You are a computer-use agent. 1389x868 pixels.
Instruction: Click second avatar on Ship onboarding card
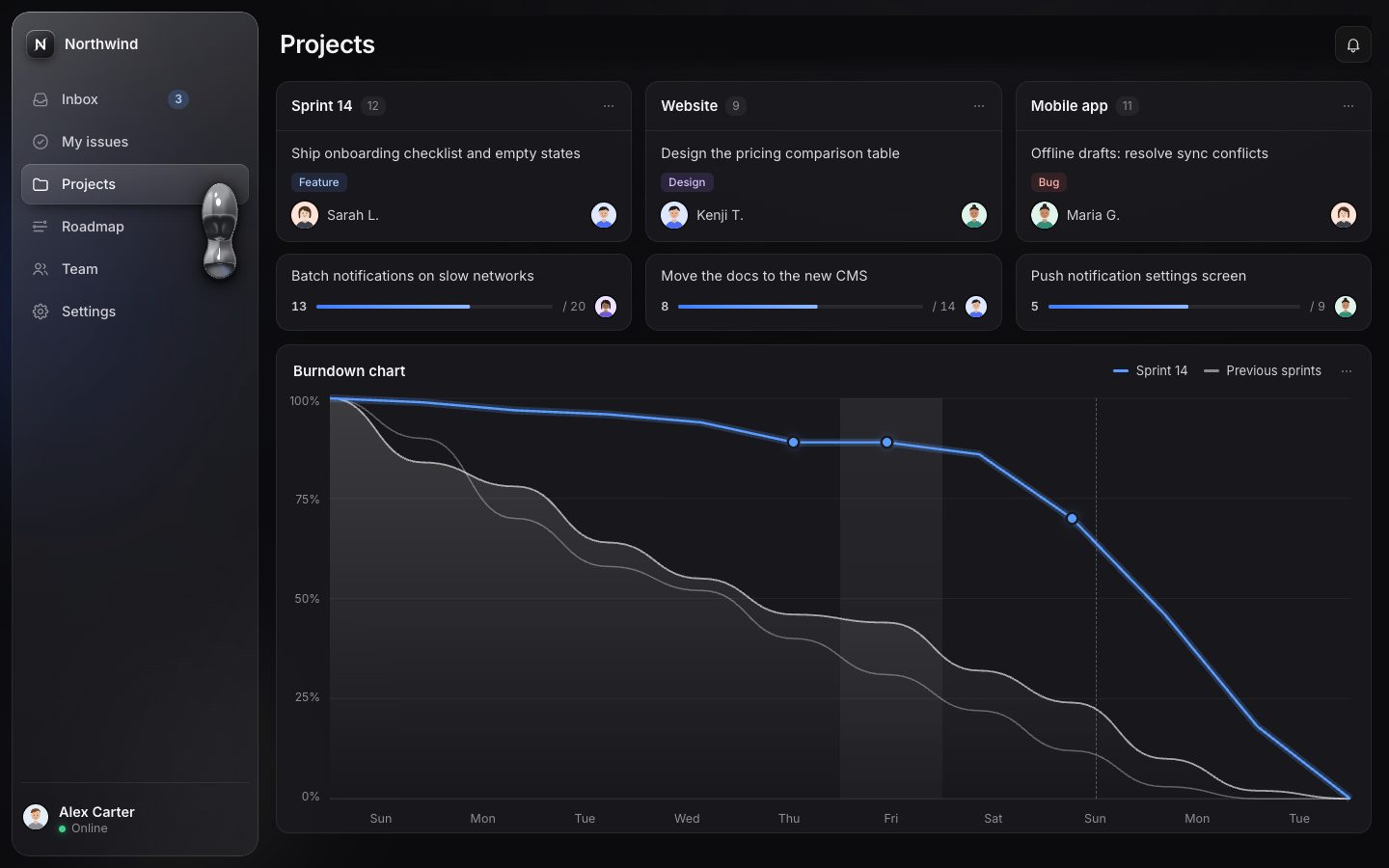604,215
